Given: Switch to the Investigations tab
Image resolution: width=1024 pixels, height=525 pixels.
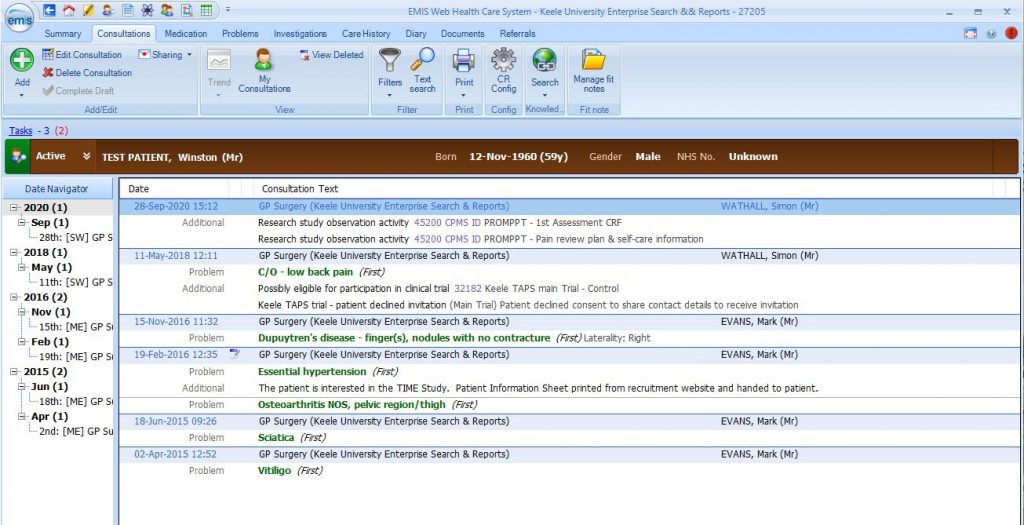Looking at the screenshot, I should pyautogui.click(x=300, y=34).
